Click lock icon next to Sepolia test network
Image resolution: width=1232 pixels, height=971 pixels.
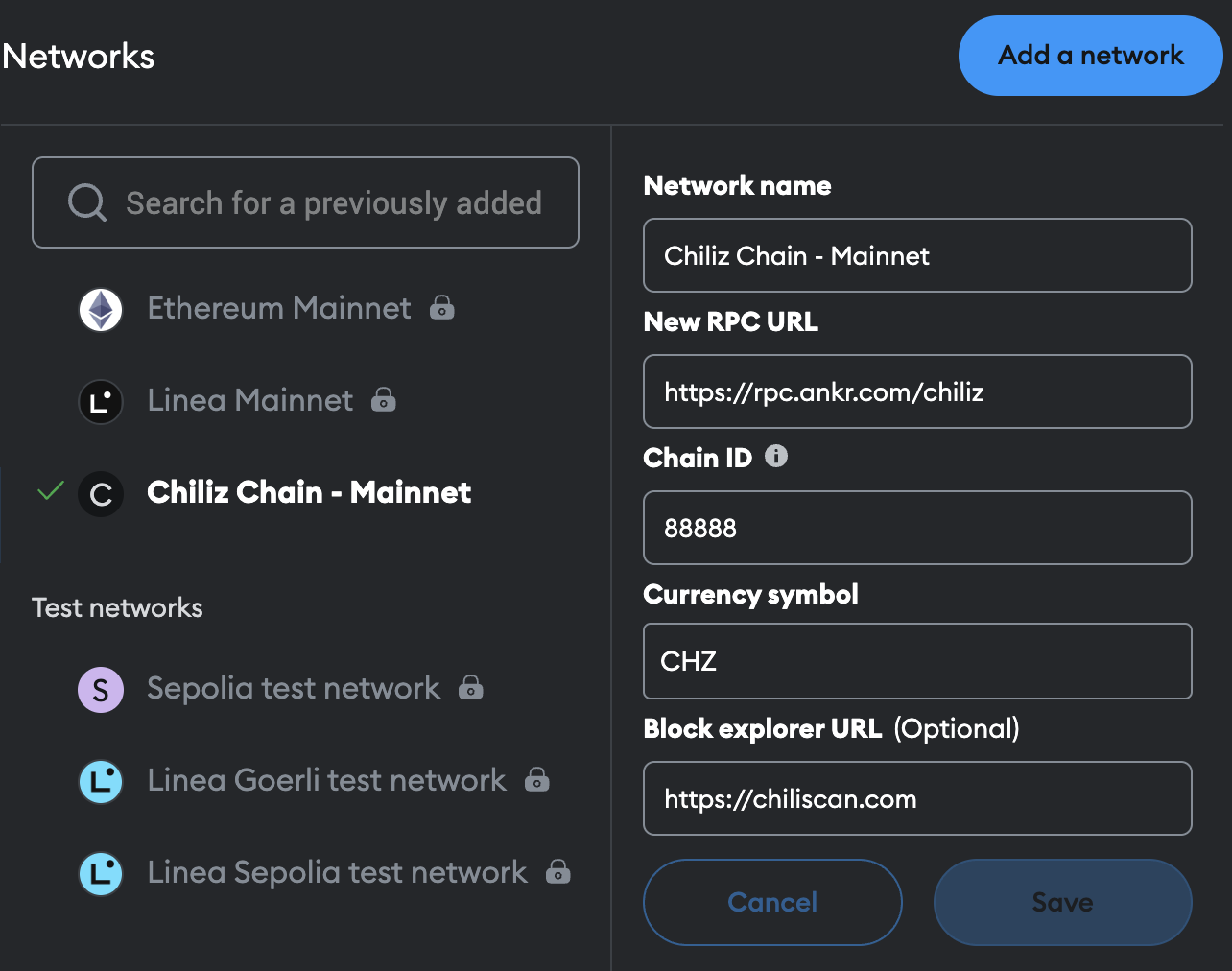tap(470, 688)
